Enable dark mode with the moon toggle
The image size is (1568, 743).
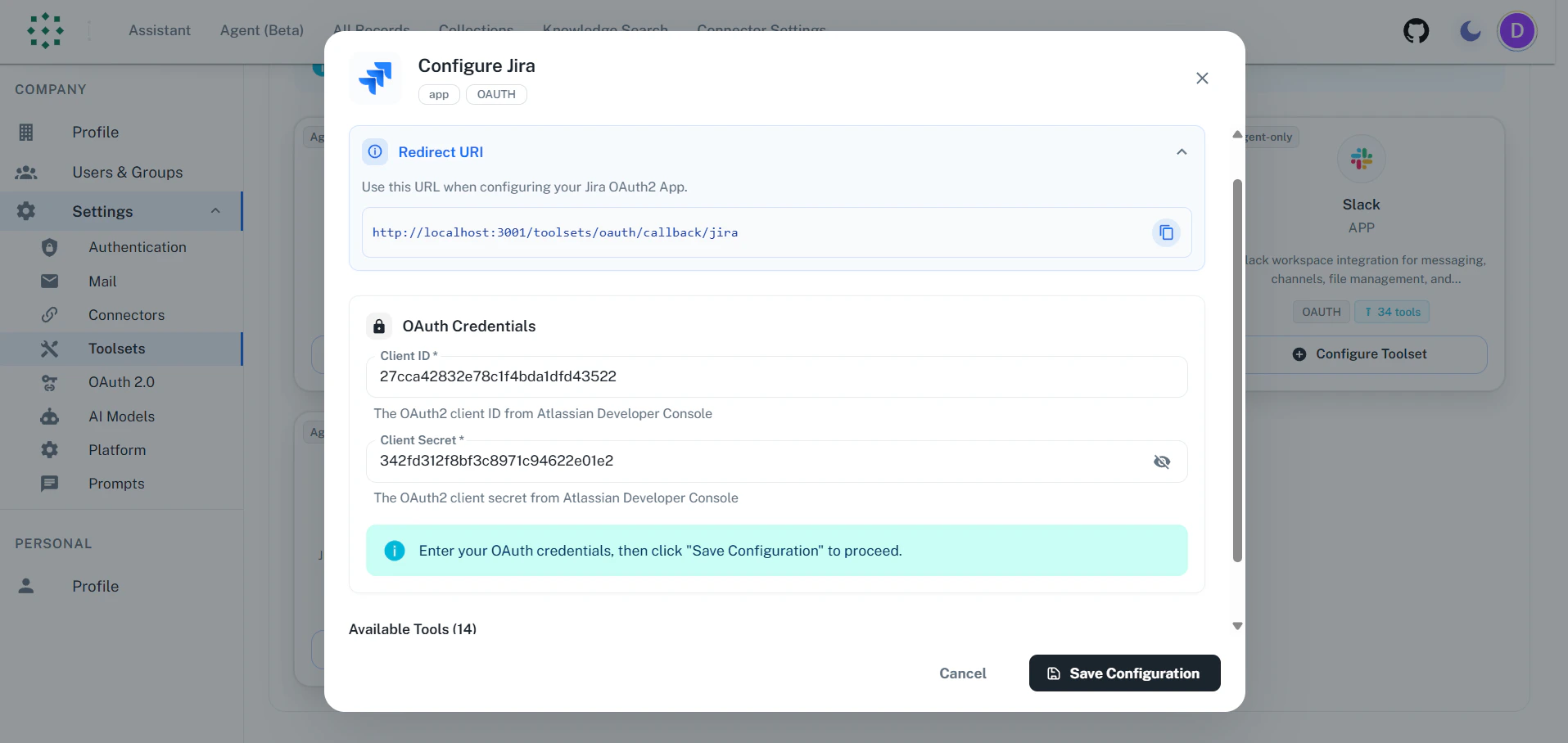pyautogui.click(x=1469, y=30)
